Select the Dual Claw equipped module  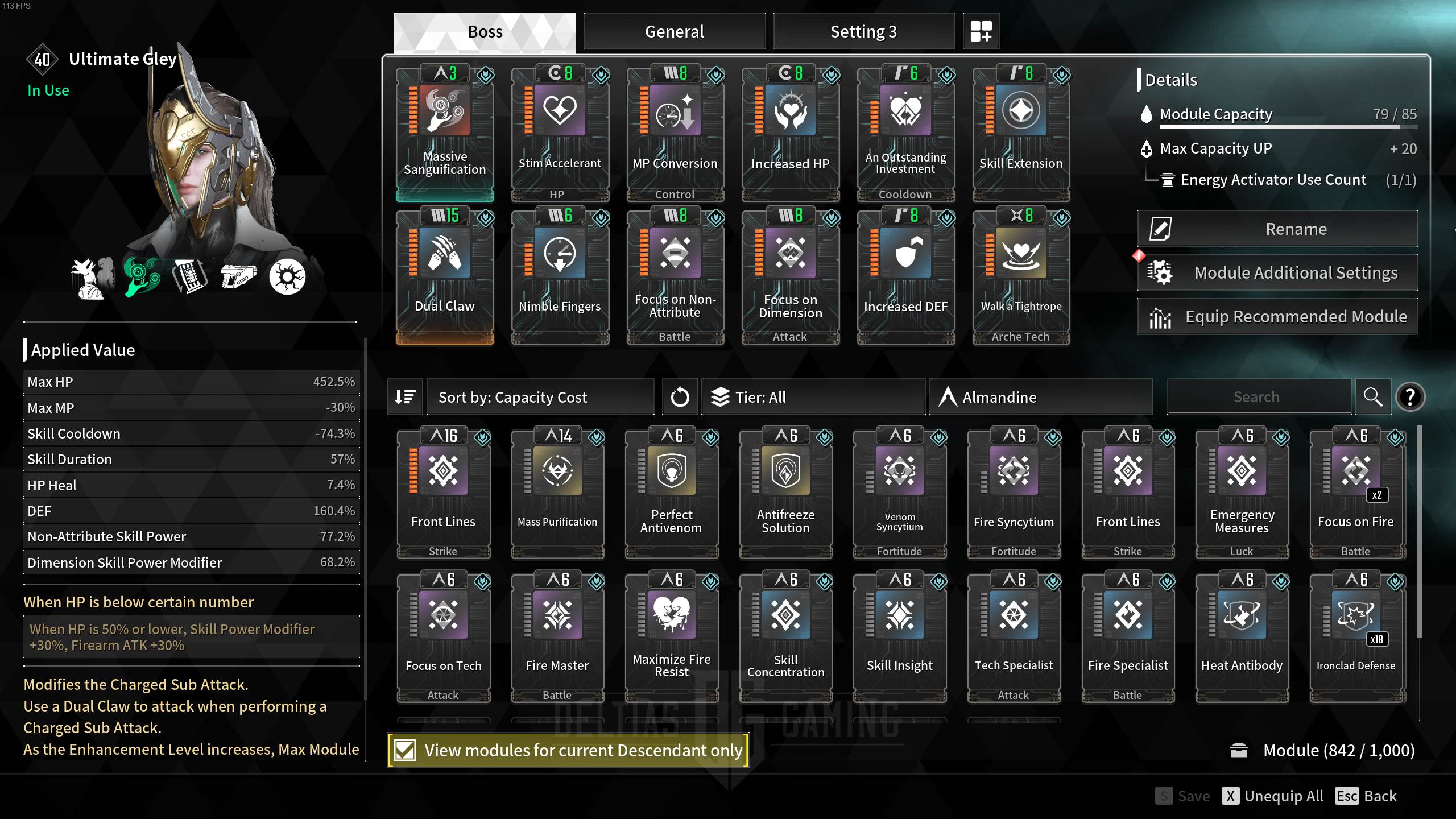point(445,276)
